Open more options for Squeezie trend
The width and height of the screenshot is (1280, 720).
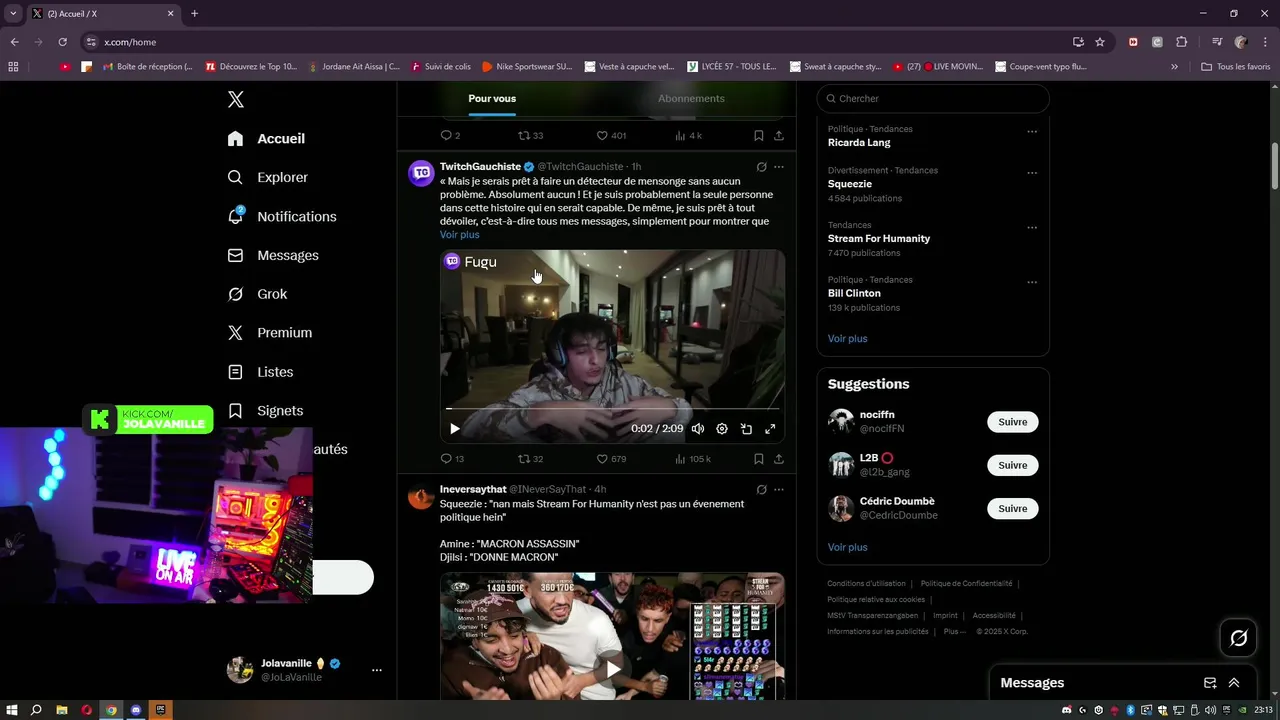tap(1032, 172)
